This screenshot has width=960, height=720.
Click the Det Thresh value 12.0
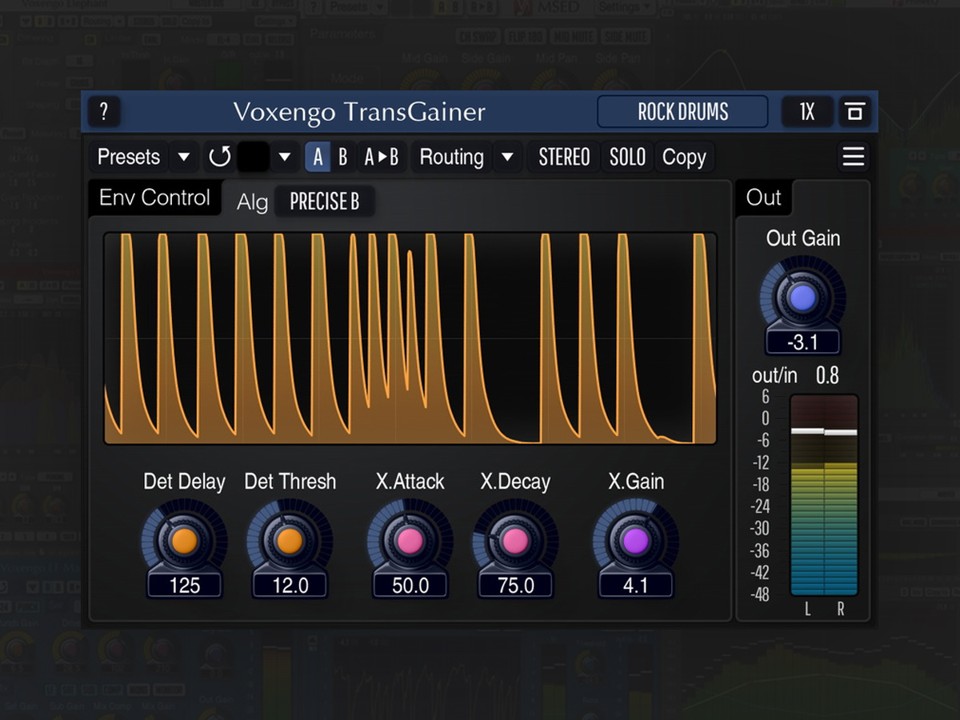pos(290,585)
